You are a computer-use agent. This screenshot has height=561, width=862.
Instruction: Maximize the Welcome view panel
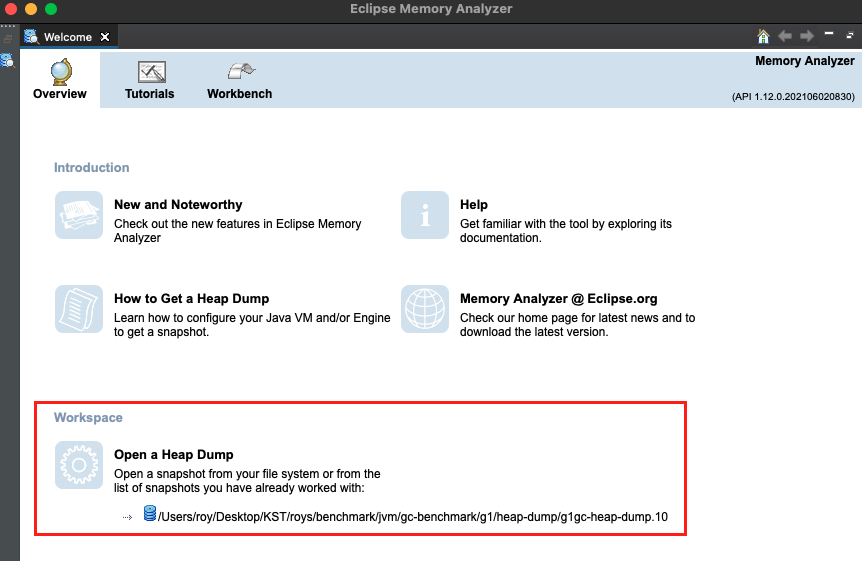(x=850, y=36)
